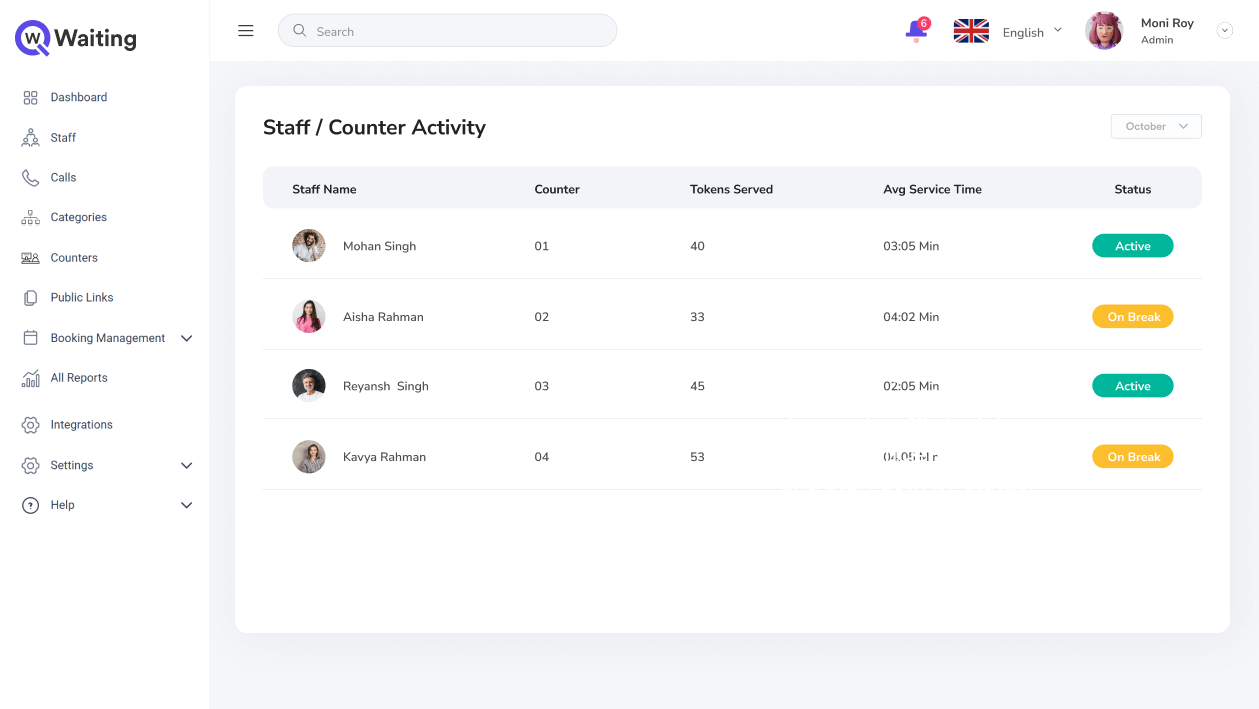This screenshot has height=709, width=1259.
Task: Open the Staff menu item
Action: [63, 138]
